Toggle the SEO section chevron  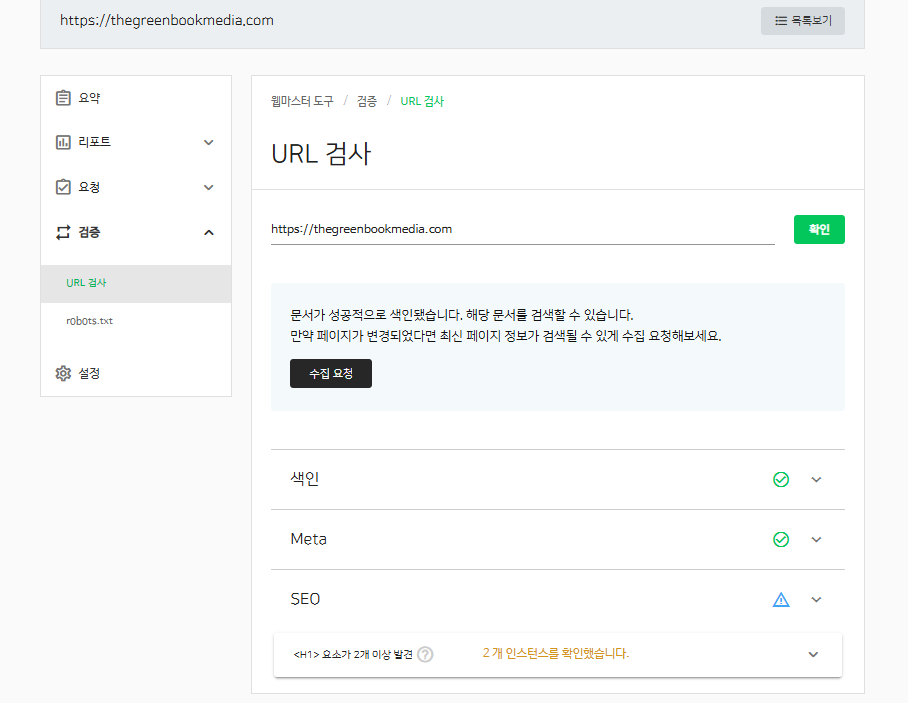click(816, 599)
